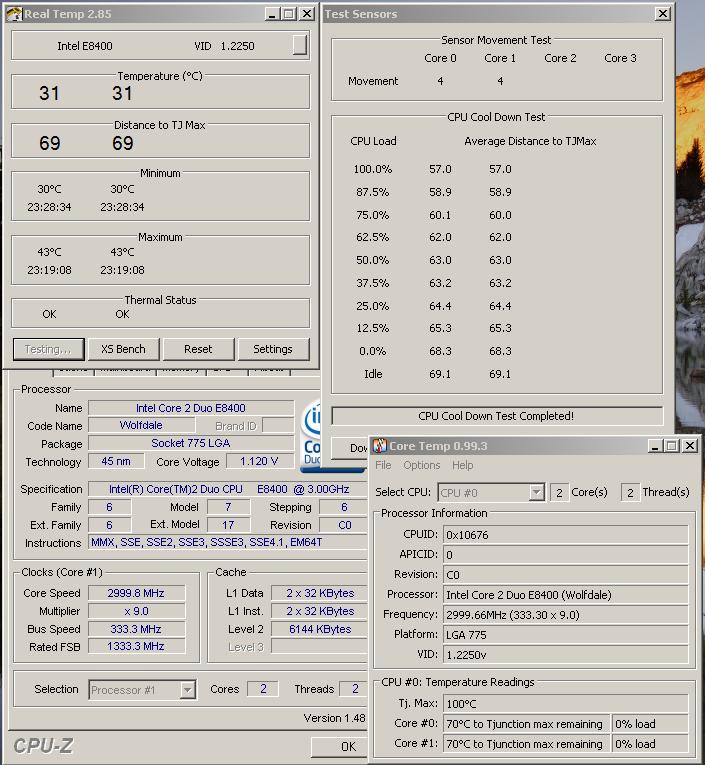This screenshot has height=765, width=705.
Task: Click the Core Temp title bar icon
Action: 380,445
